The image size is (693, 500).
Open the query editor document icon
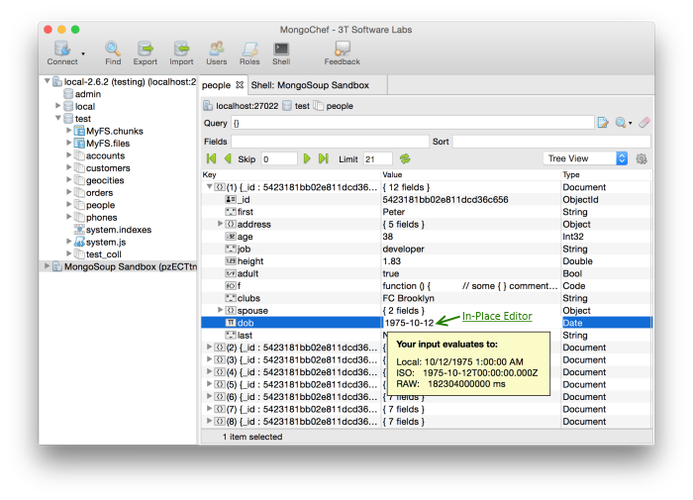603,122
